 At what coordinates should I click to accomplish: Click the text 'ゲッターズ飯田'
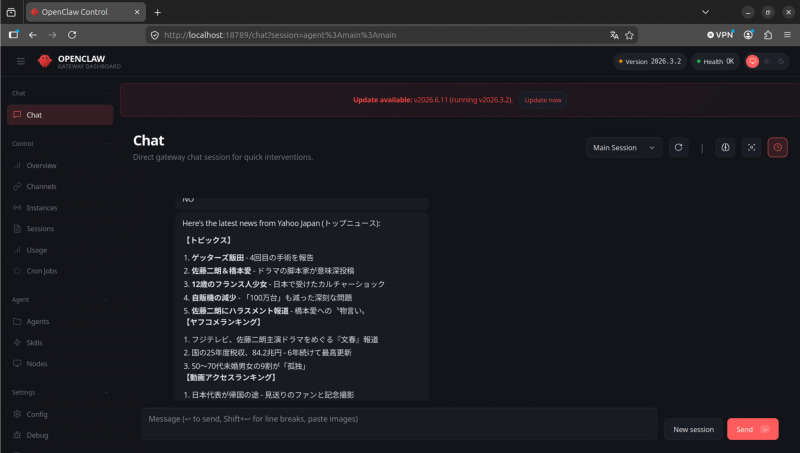click(x=218, y=258)
